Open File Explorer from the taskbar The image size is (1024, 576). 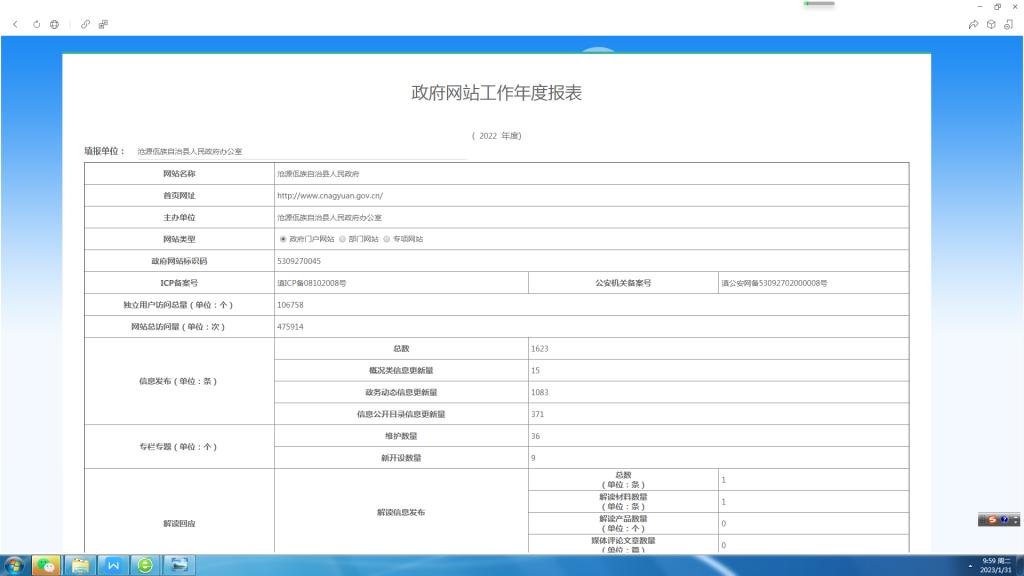coord(80,565)
